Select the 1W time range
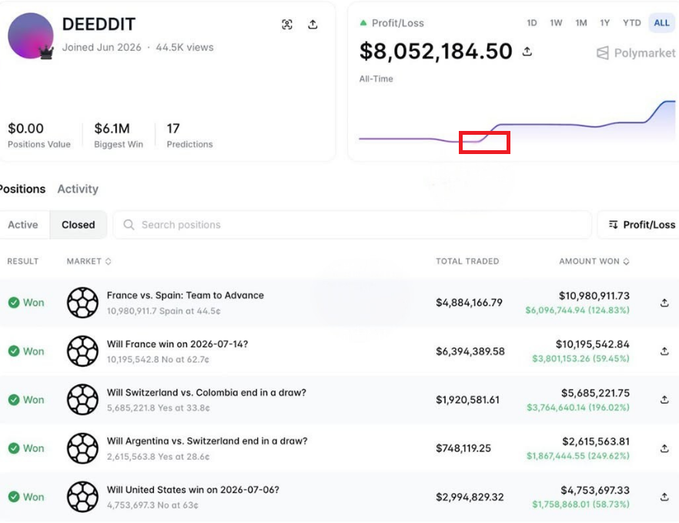679x523 pixels. (556, 23)
